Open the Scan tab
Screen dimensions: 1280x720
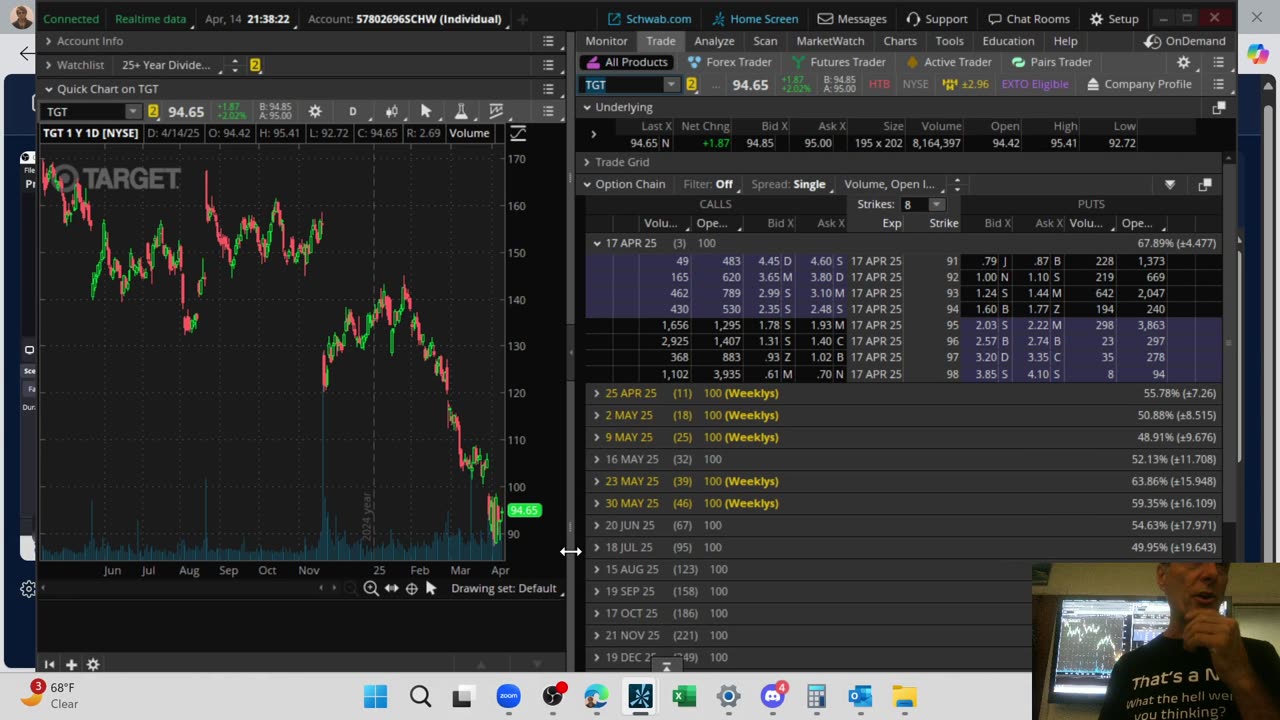point(765,41)
